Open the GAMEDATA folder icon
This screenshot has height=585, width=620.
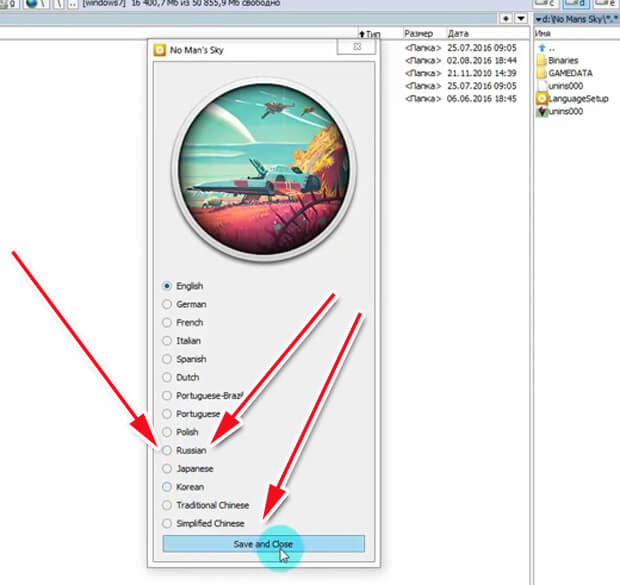coord(542,73)
